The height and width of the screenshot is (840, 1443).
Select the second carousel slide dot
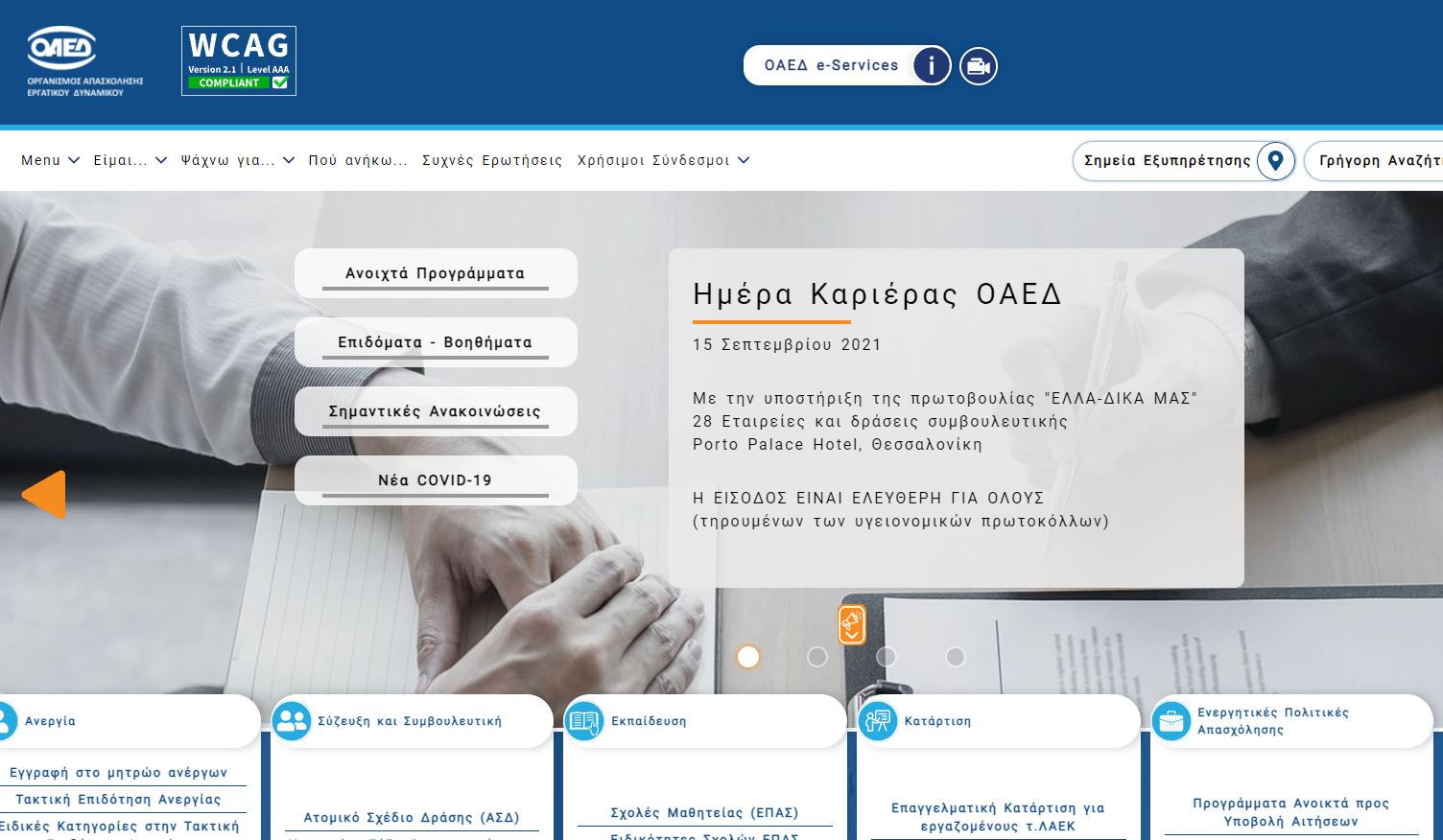(817, 657)
